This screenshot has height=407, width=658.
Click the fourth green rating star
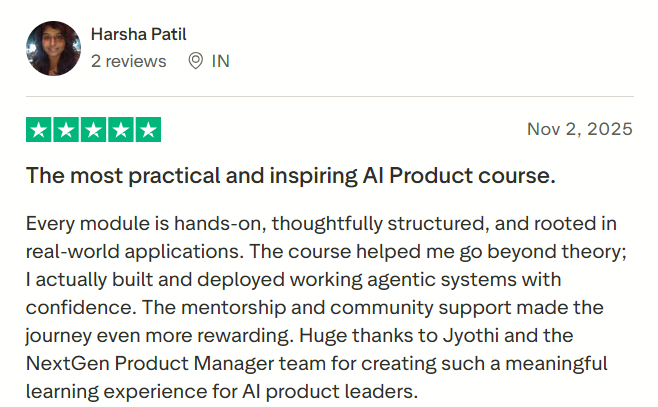tap(121, 130)
